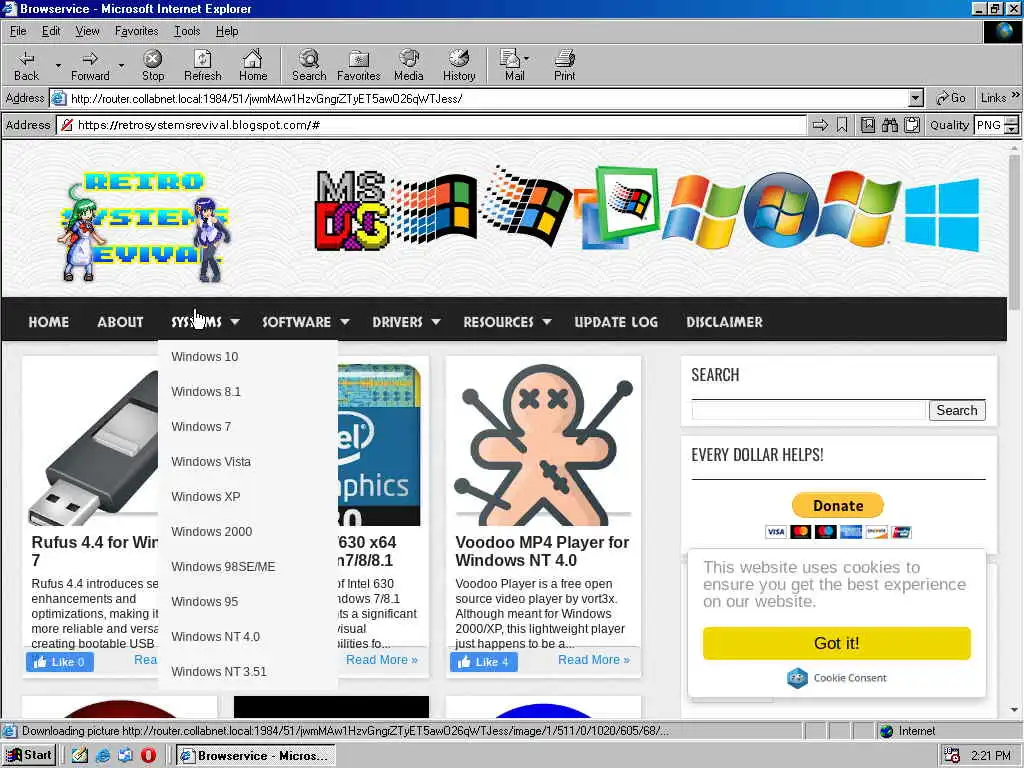
Task: Open the Mail button dropdown arrow
Action: pyautogui.click(x=526, y=59)
